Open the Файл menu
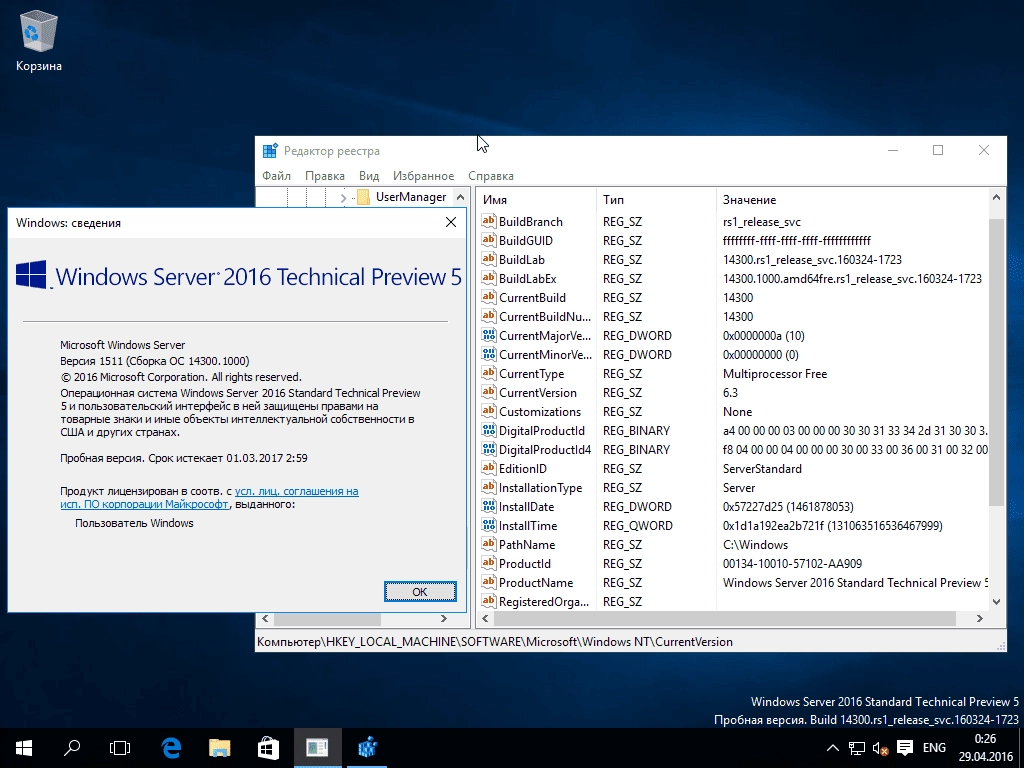 point(276,176)
